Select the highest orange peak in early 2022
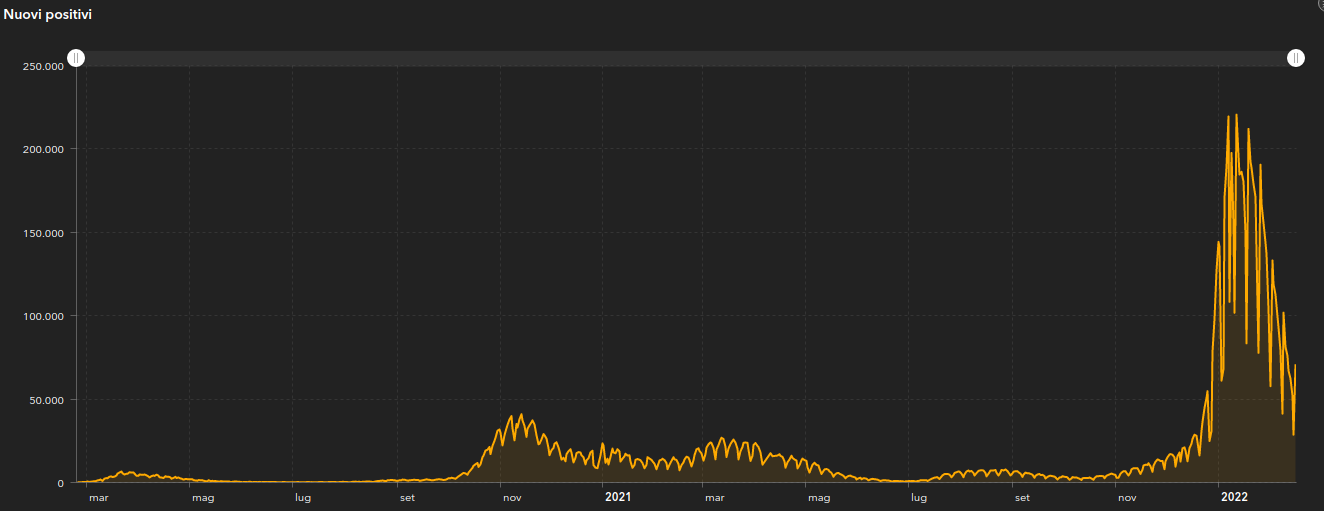Image resolution: width=1324 pixels, height=511 pixels. [x=1237, y=115]
